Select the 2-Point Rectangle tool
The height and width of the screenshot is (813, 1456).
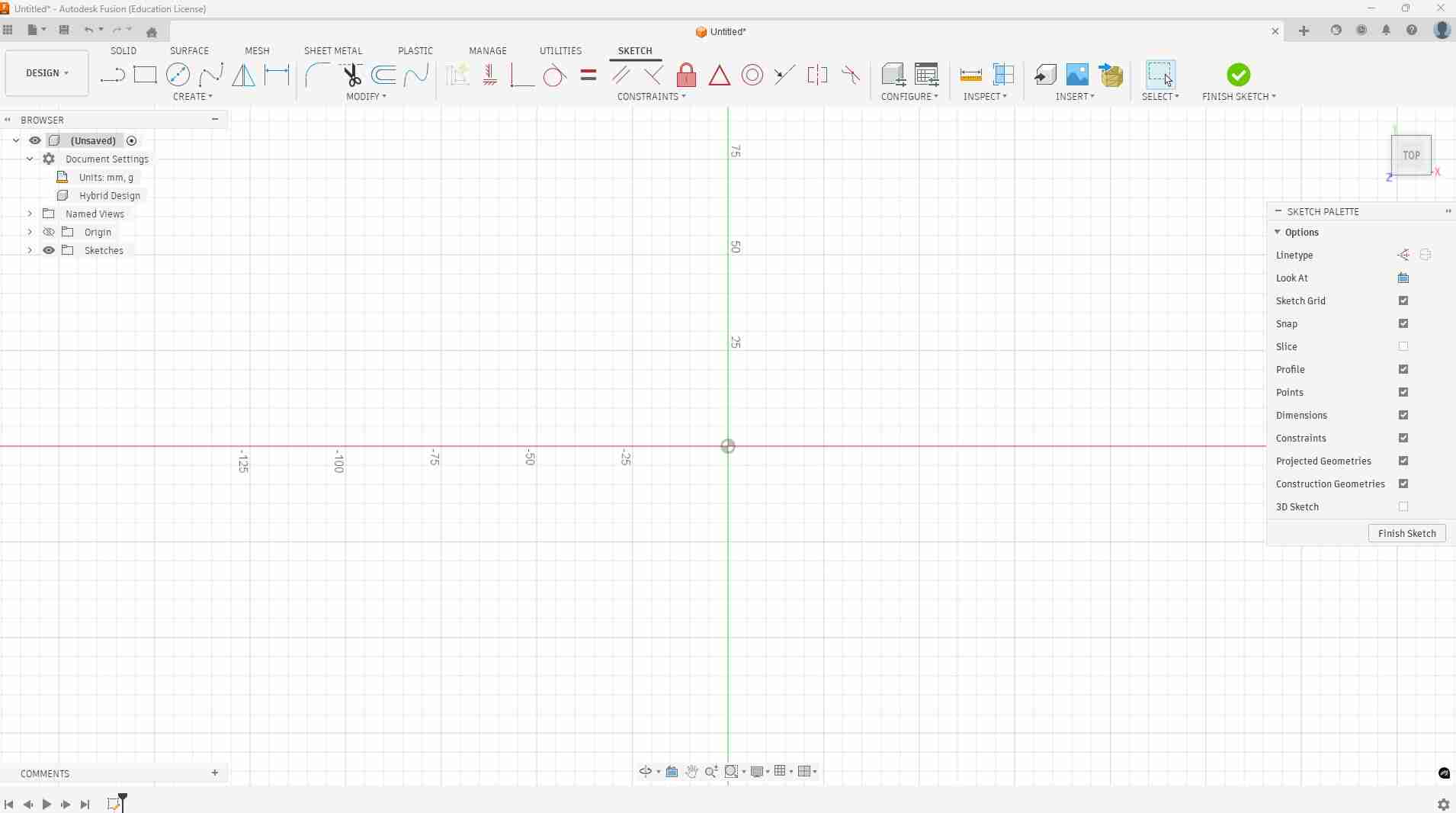145,75
